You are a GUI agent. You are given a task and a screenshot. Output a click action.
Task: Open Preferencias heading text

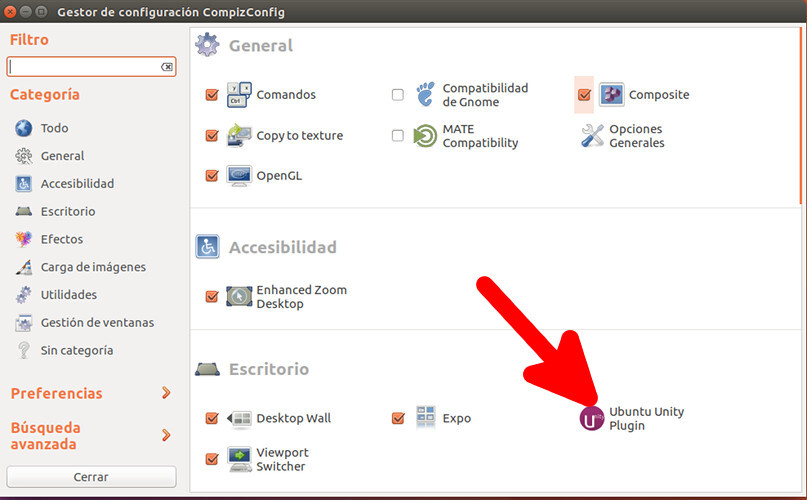[x=57, y=393]
